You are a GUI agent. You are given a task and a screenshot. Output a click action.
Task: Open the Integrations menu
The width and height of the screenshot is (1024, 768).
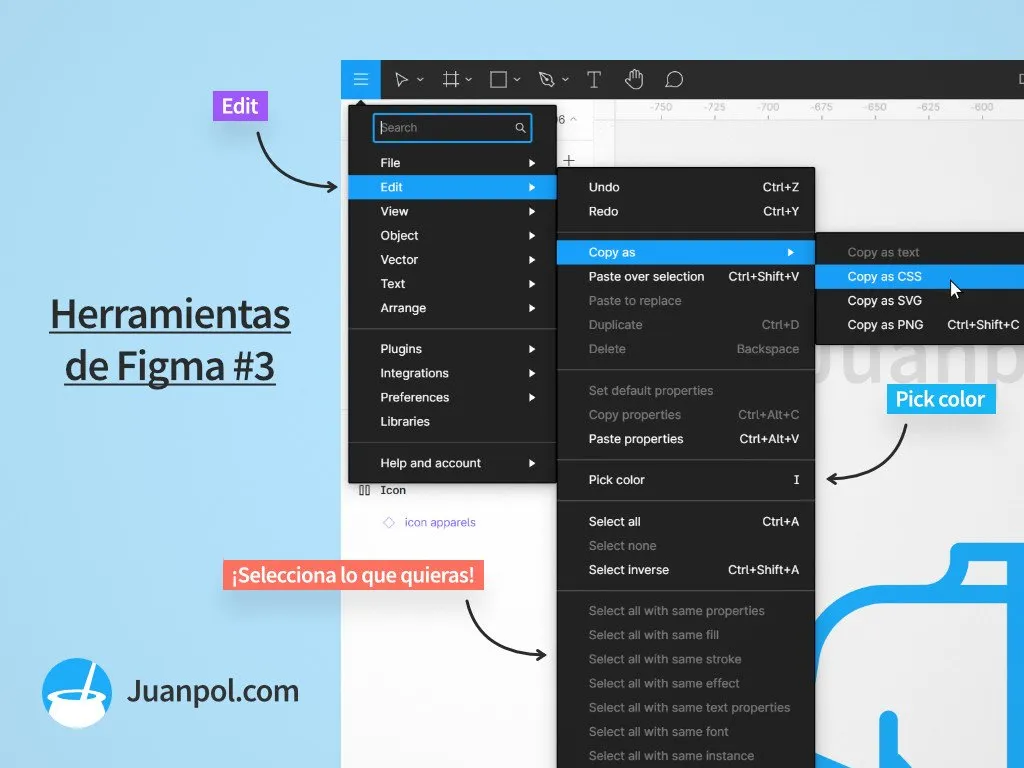pos(452,373)
